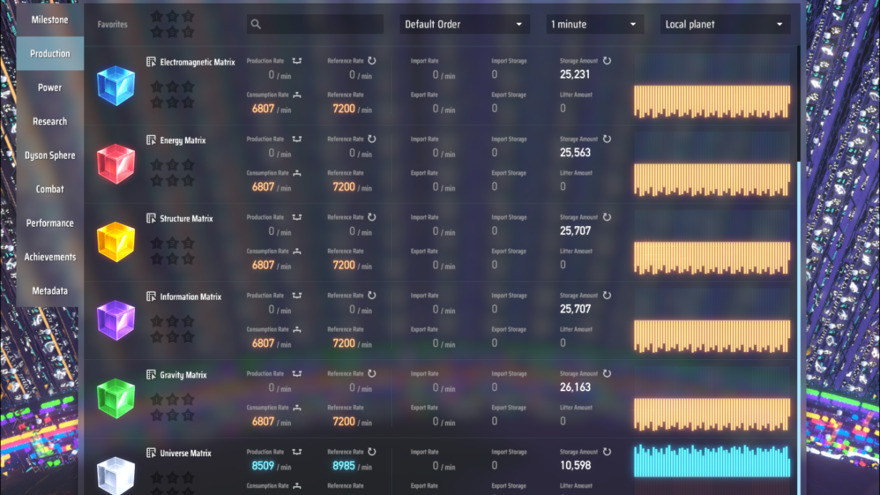Open the Default Order sorting dropdown

(x=464, y=24)
